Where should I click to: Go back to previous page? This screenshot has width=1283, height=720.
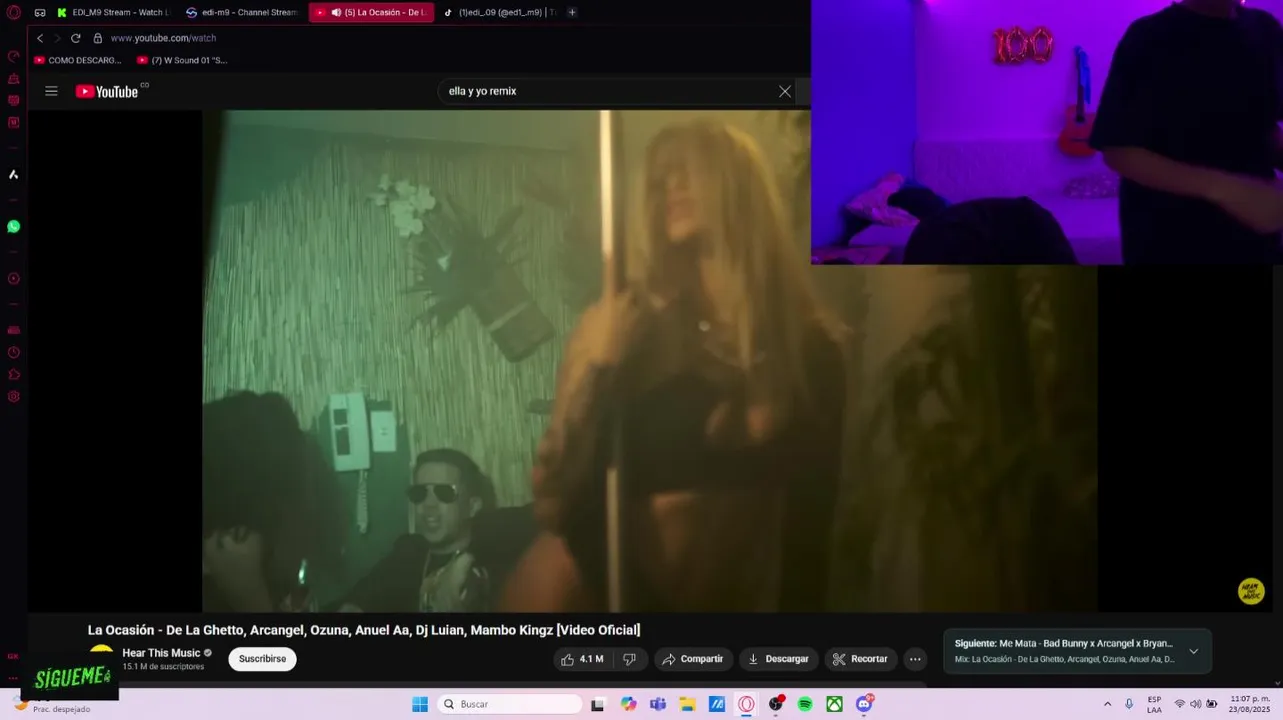coord(40,38)
